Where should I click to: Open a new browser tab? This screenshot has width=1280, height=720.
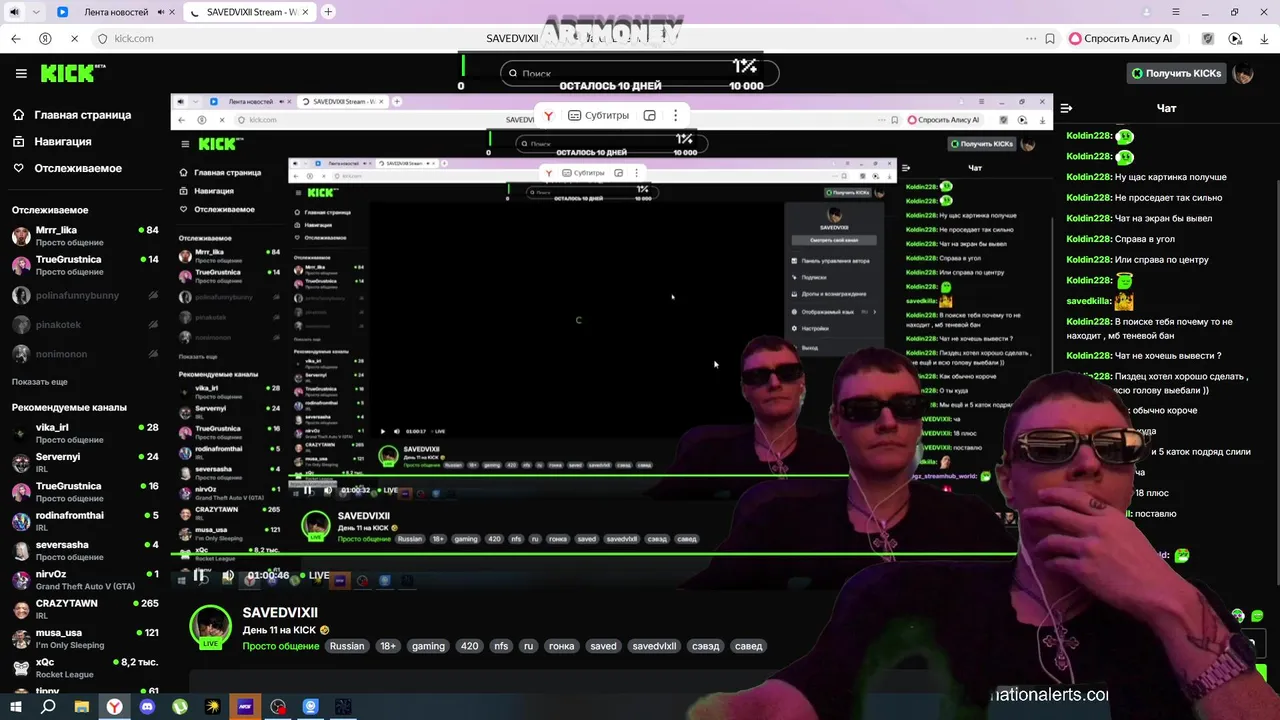(x=328, y=12)
